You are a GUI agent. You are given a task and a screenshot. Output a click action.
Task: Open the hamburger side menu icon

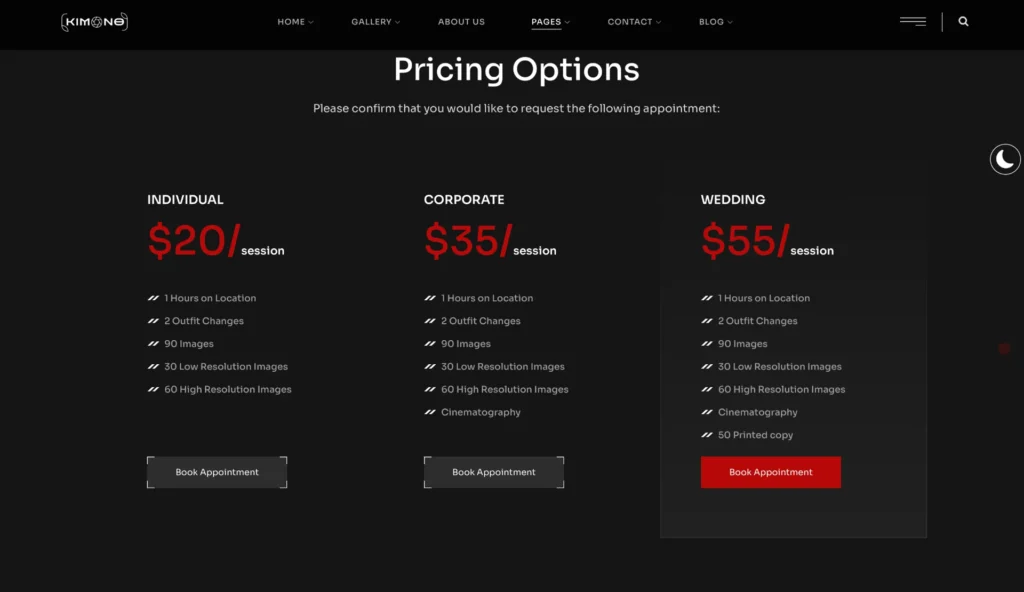coord(912,21)
